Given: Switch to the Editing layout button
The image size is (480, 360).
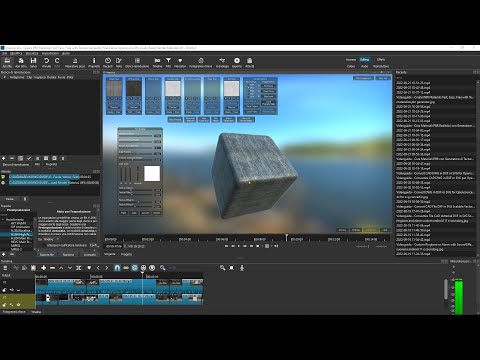Looking at the screenshot, I should pyautogui.click(x=365, y=59).
